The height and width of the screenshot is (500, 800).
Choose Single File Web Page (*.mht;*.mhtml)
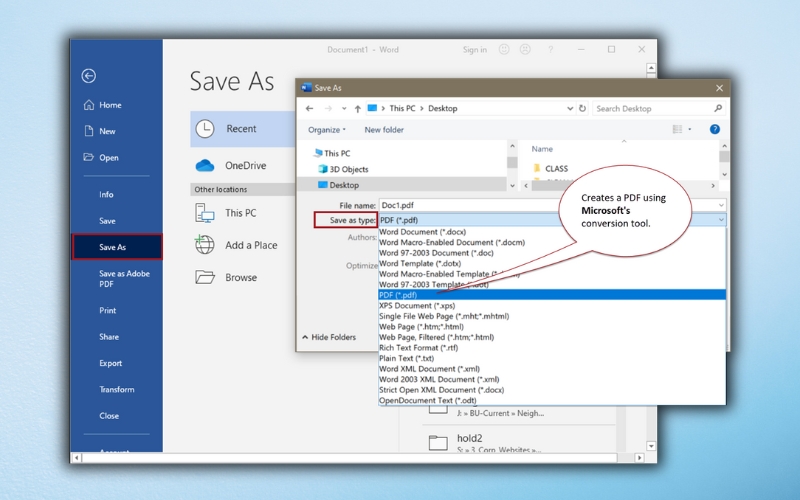click(444, 316)
